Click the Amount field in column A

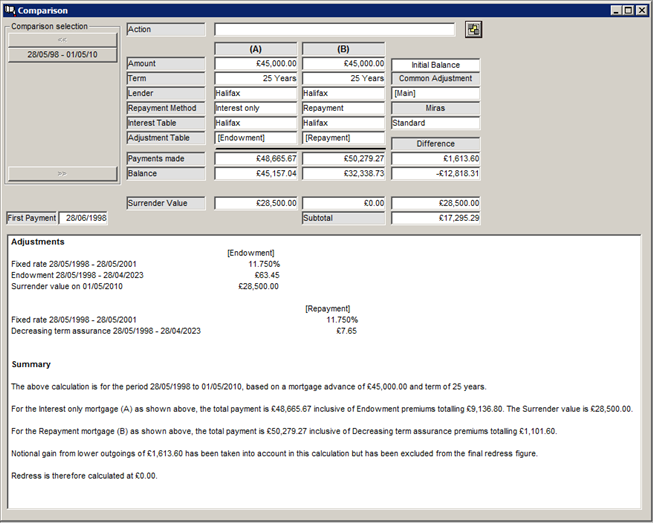point(256,63)
